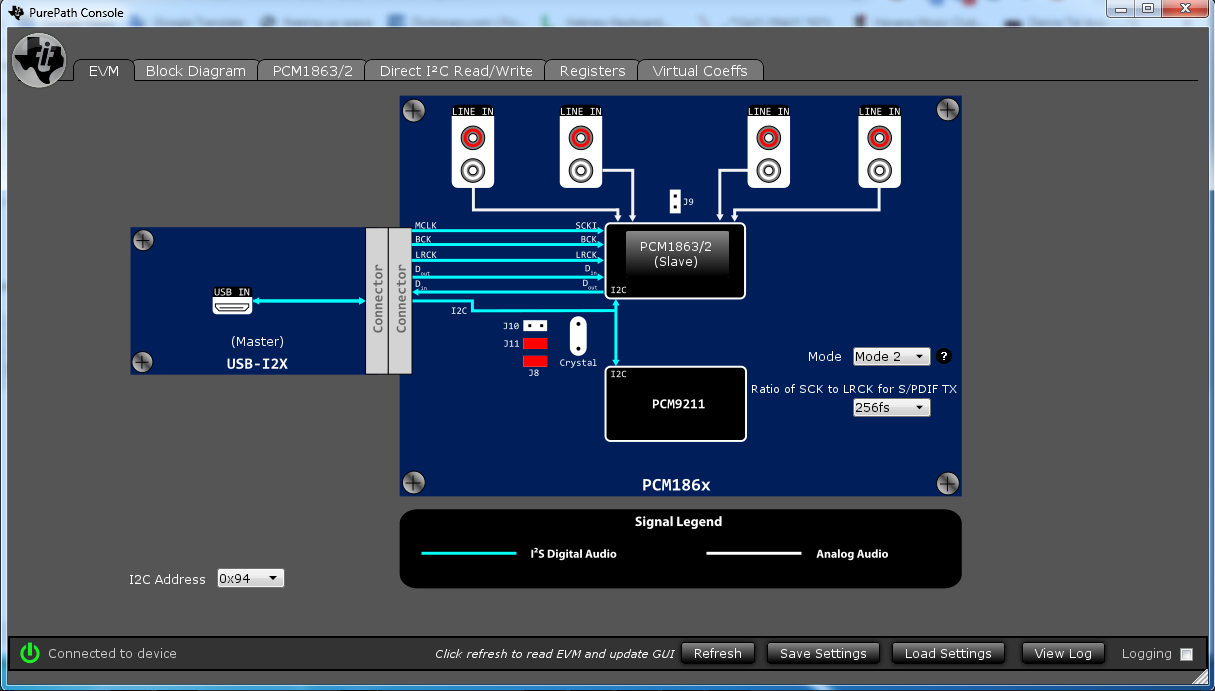Click the Mode help question mark icon
The width and height of the screenshot is (1215, 691).
943,356
